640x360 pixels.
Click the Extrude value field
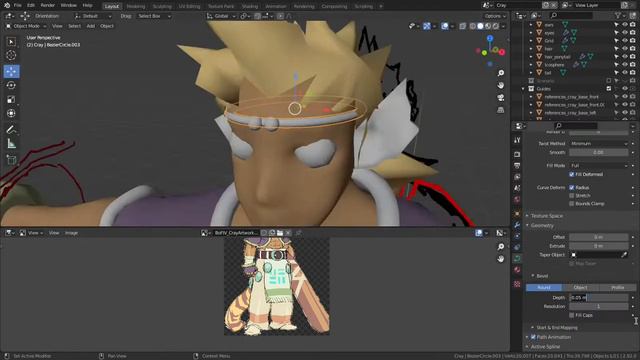coord(599,246)
